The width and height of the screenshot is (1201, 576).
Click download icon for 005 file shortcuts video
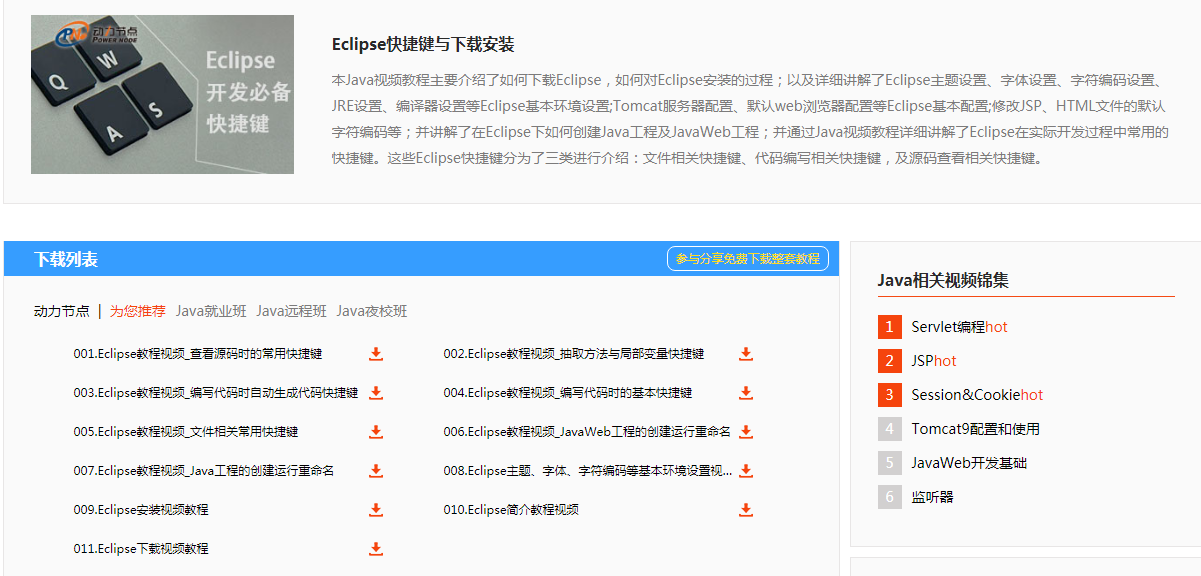coord(376,432)
